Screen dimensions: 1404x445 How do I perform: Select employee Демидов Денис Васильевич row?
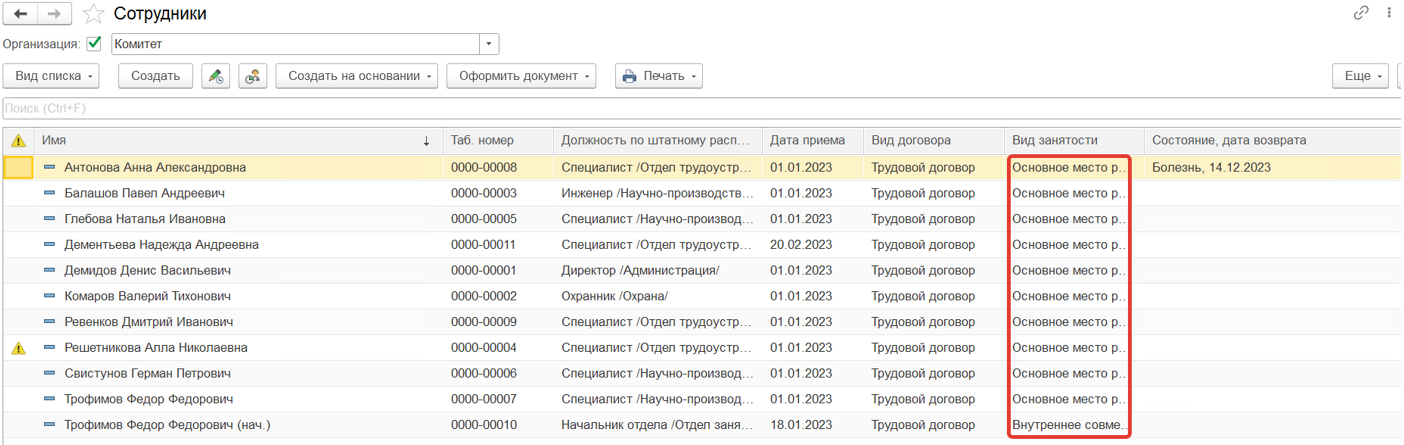pos(148,270)
